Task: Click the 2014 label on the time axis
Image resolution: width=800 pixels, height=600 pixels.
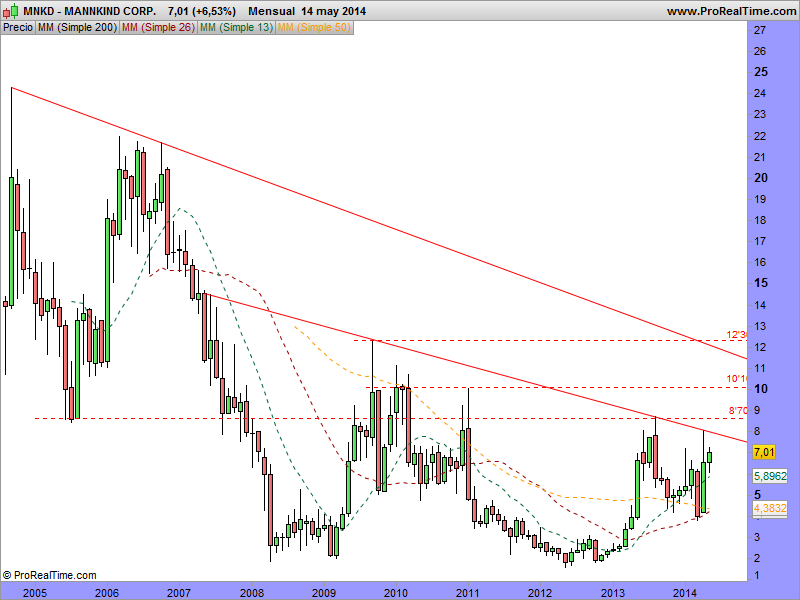Action: [x=685, y=592]
